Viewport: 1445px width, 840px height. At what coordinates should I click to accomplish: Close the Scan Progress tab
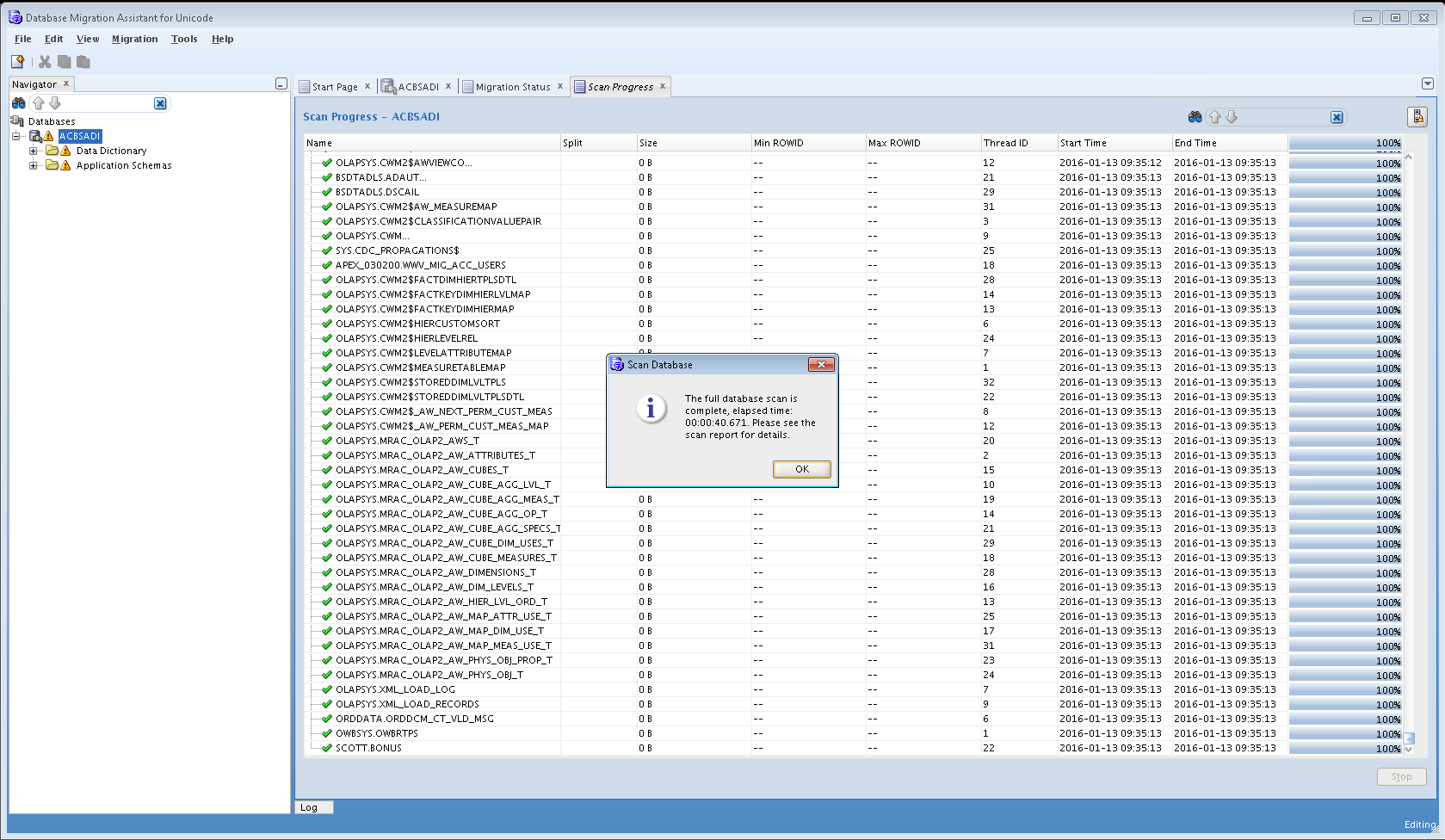pyautogui.click(x=663, y=86)
